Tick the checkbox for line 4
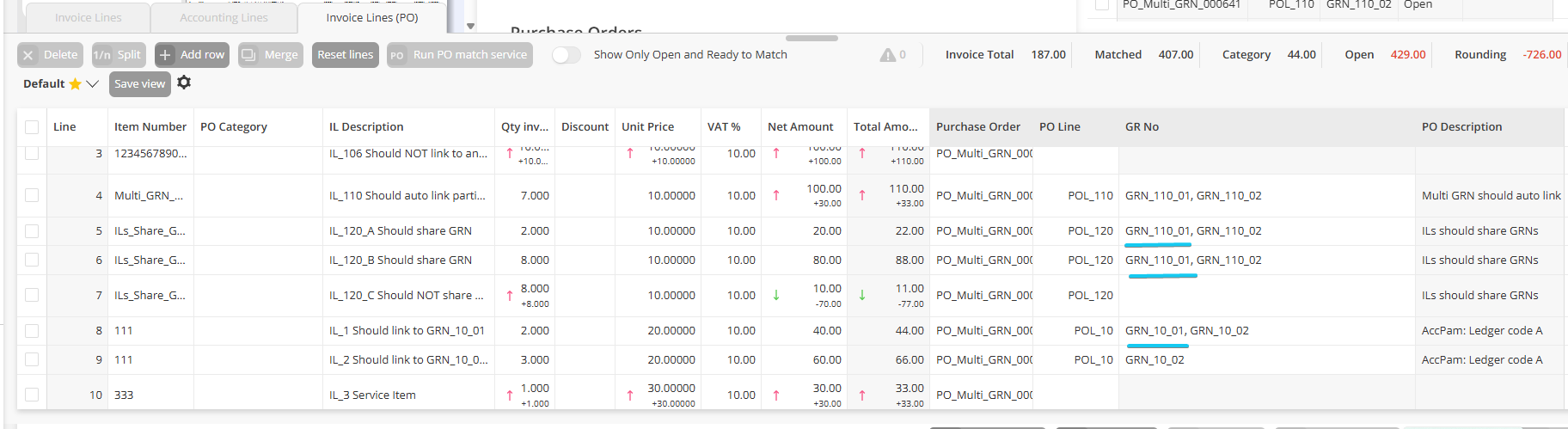 coord(32,196)
